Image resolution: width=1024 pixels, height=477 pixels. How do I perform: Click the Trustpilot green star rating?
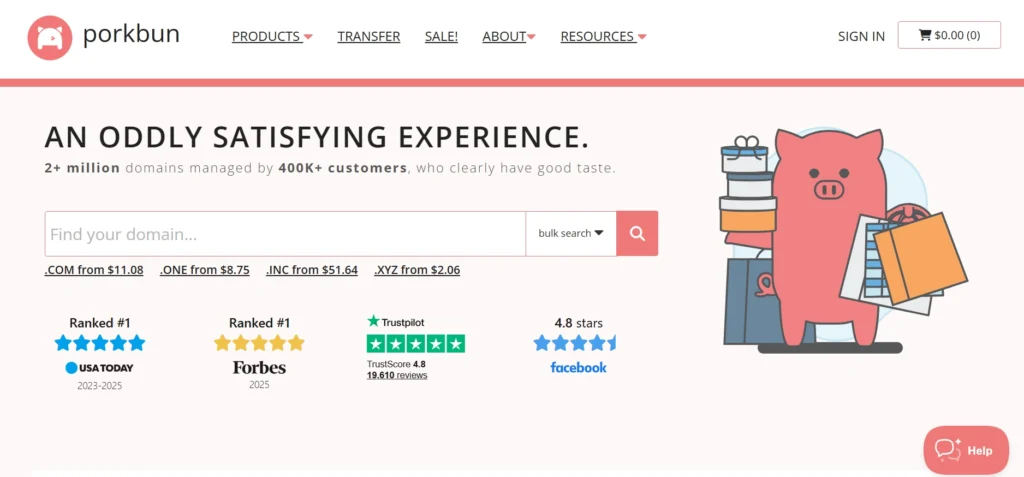pyautogui.click(x=416, y=344)
